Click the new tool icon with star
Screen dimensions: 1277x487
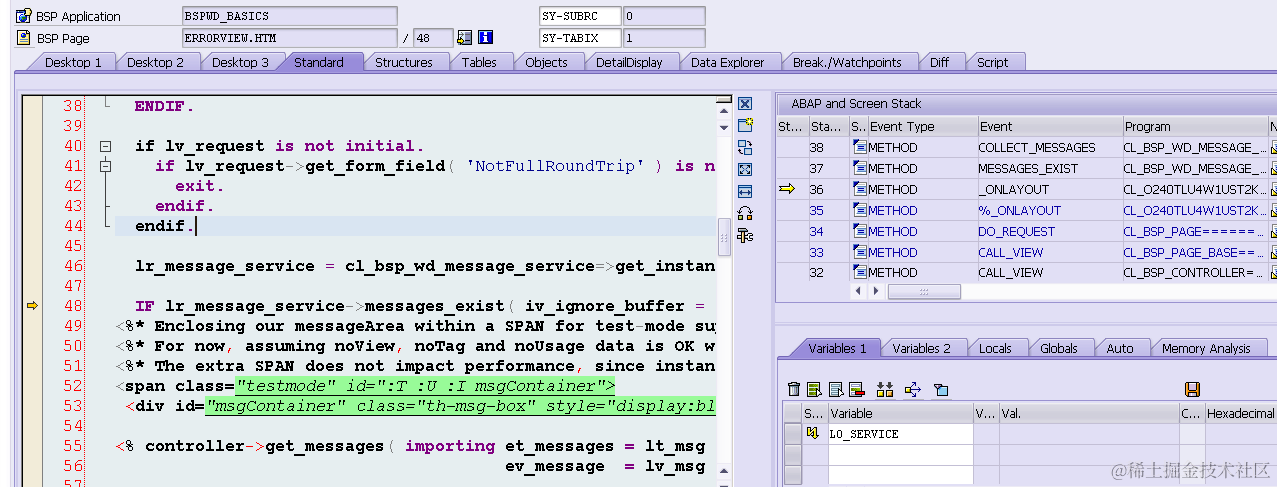point(745,125)
